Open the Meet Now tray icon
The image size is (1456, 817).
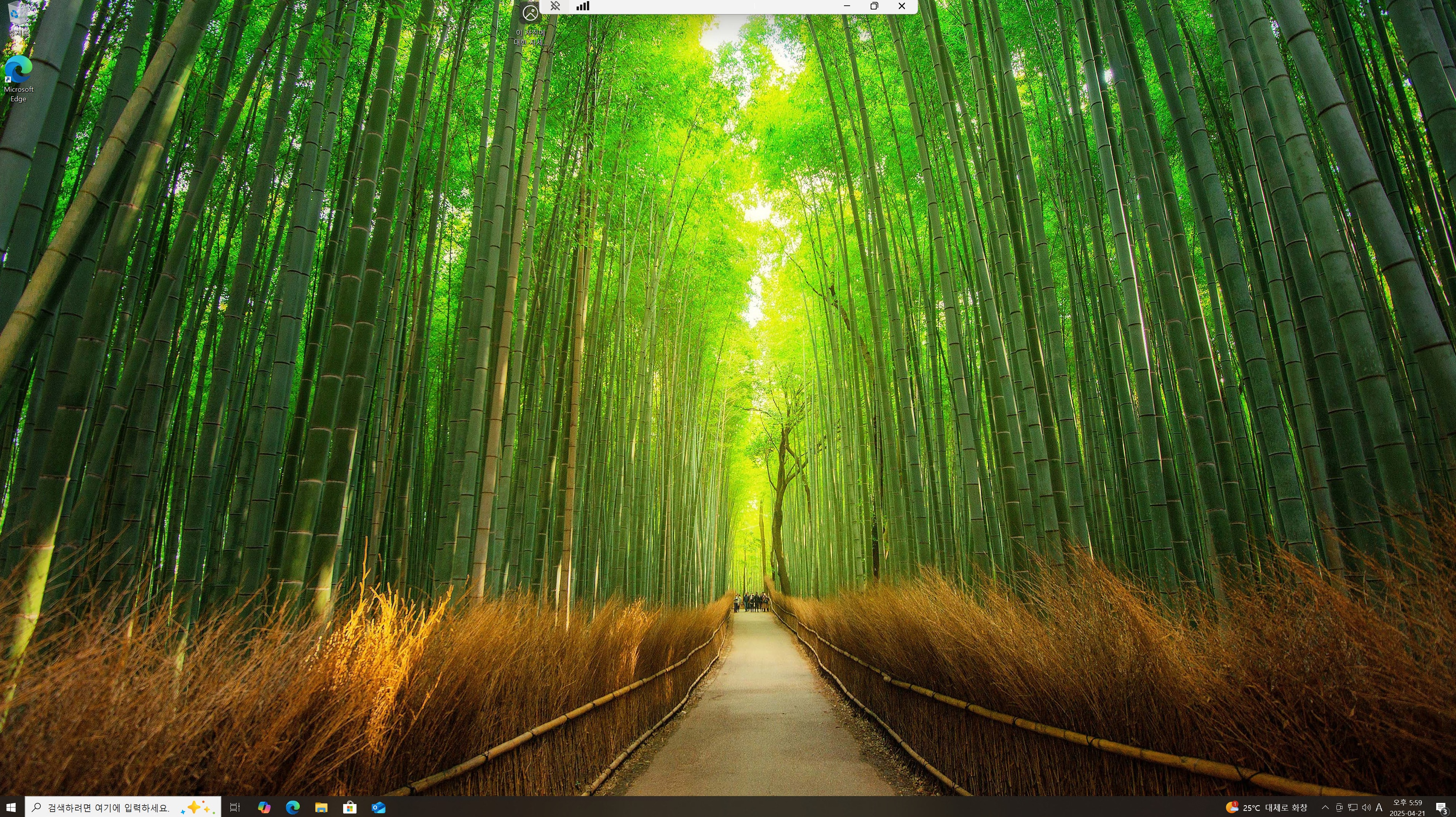(x=1339, y=807)
